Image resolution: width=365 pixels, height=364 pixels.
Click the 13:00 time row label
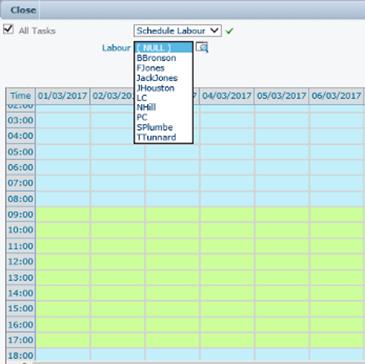(x=21, y=278)
